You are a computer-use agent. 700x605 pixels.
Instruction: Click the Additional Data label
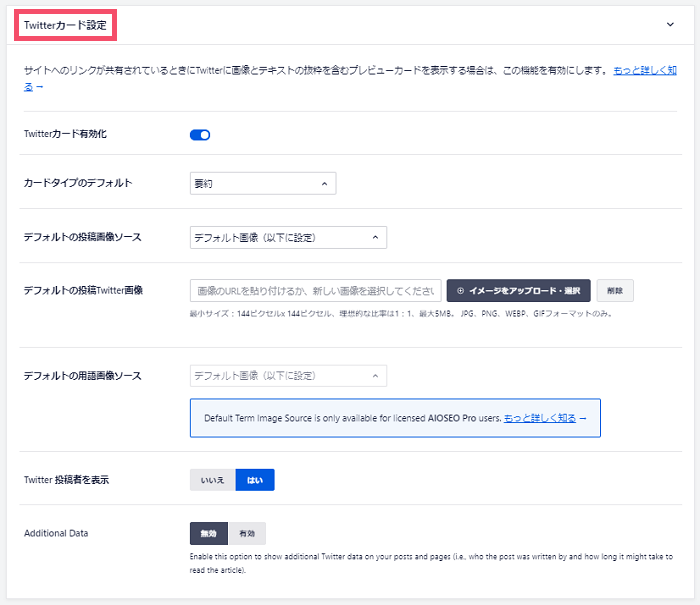56,533
